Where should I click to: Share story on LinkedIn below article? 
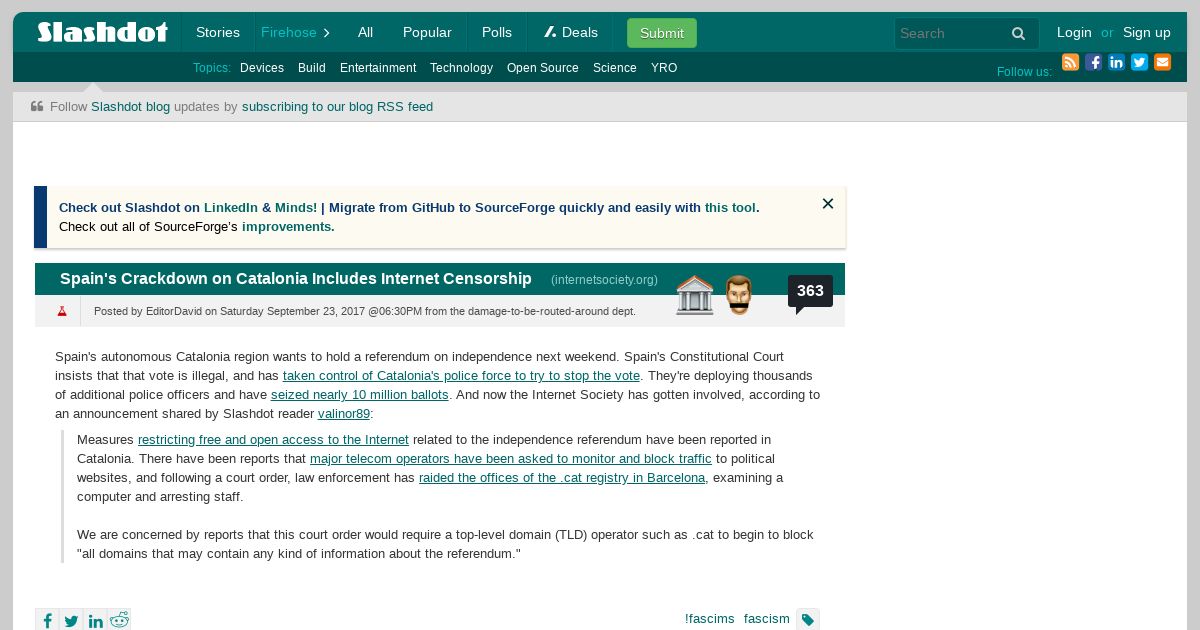coord(95,620)
